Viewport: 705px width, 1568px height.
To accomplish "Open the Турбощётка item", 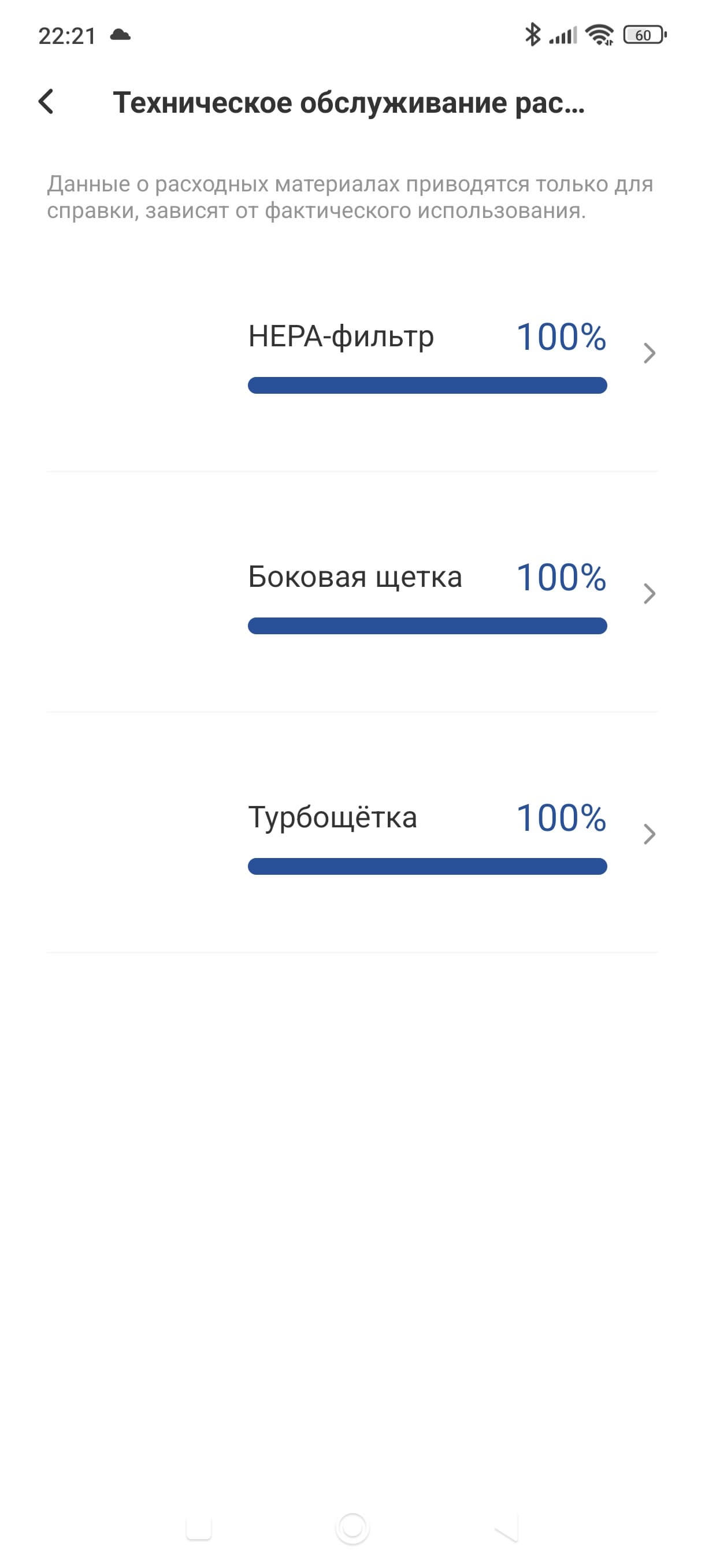I will click(332, 817).
